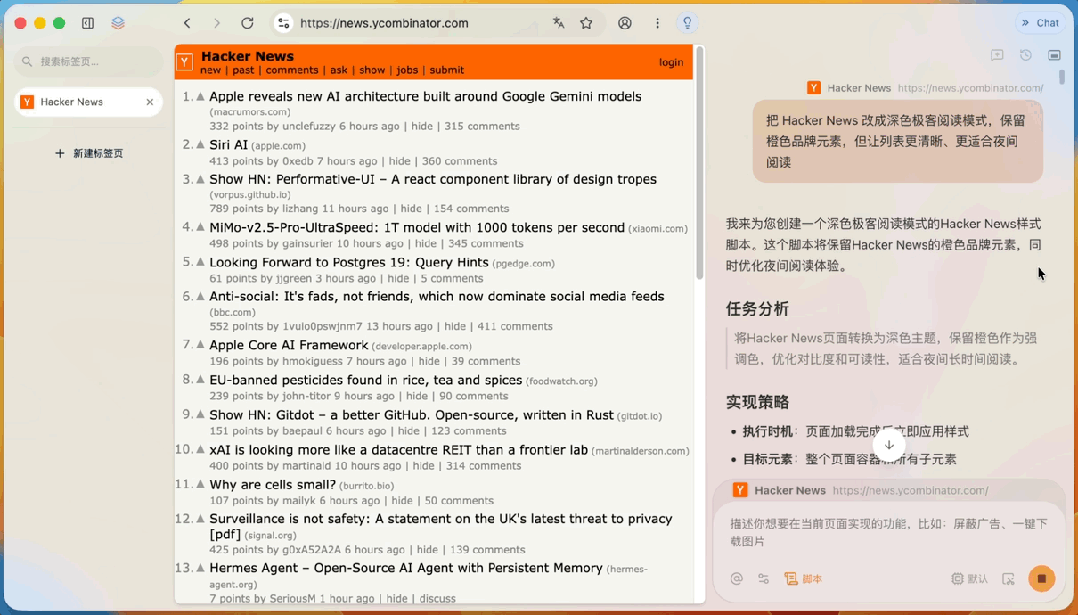Open the "ask" nav link
The height and width of the screenshot is (615, 1078).
(339, 70)
